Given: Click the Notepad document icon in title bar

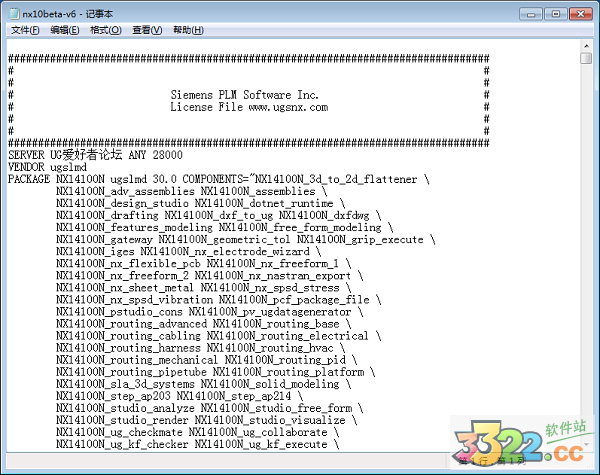Looking at the screenshot, I should pyautogui.click(x=14, y=14).
